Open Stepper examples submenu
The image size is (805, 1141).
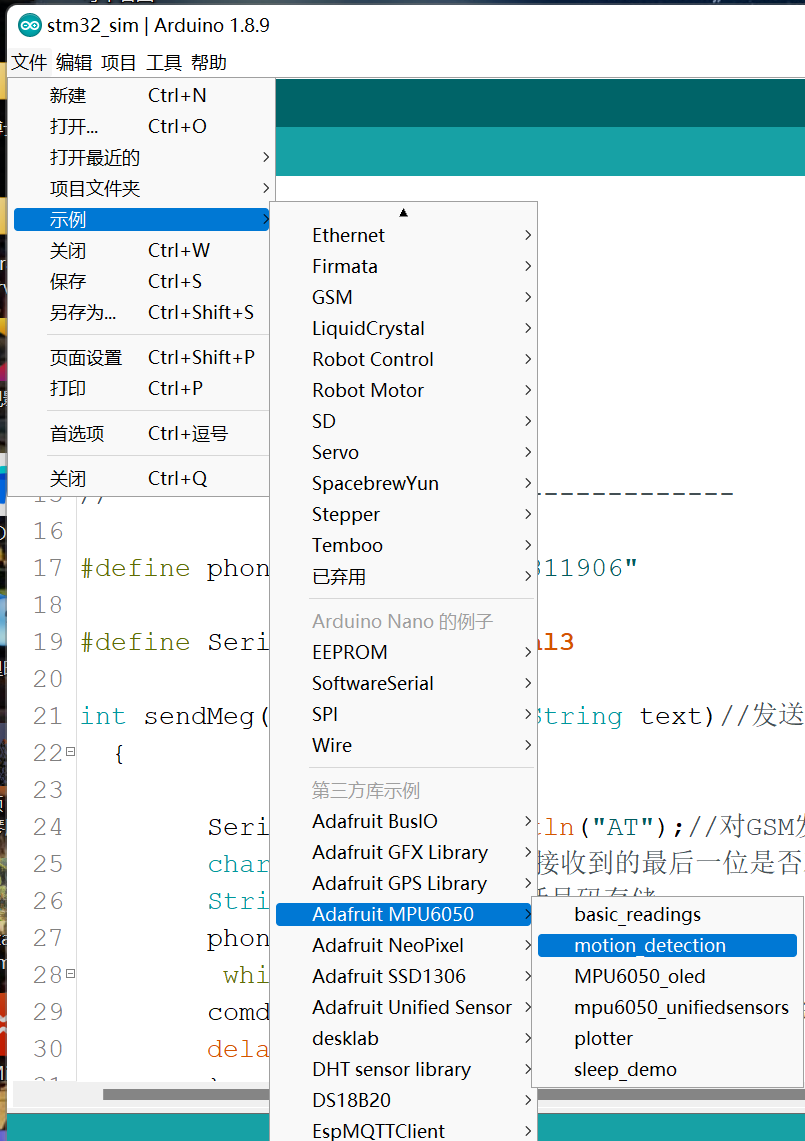tap(404, 514)
